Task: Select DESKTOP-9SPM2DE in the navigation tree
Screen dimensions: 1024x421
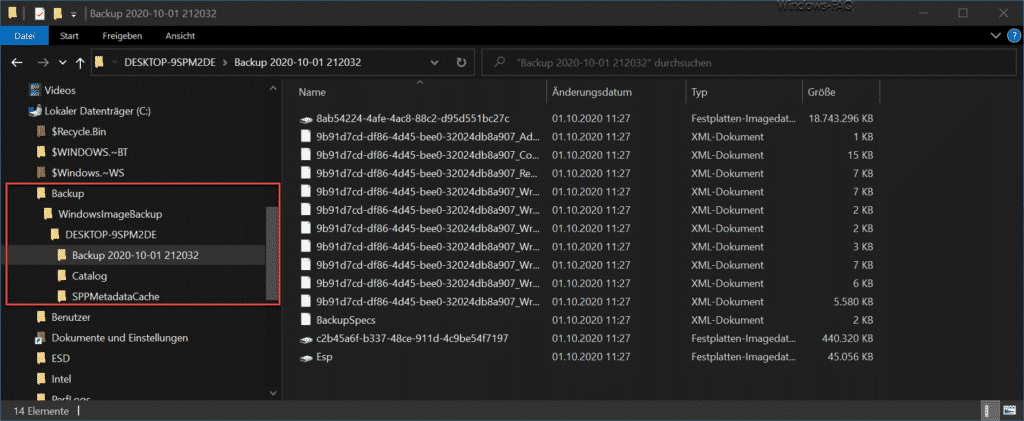Action: coord(112,234)
